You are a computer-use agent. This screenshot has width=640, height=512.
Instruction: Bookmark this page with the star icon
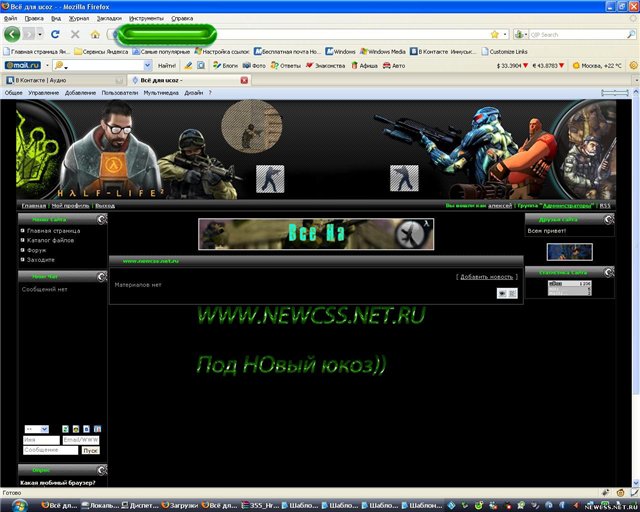click(x=495, y=34)
